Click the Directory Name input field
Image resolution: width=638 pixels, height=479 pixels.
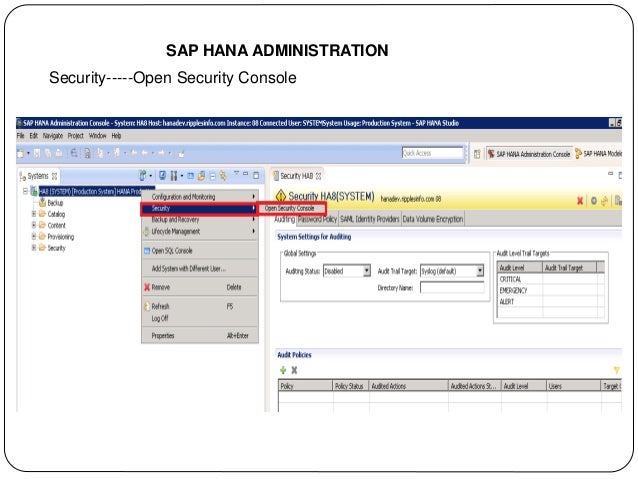coord(452,288)
